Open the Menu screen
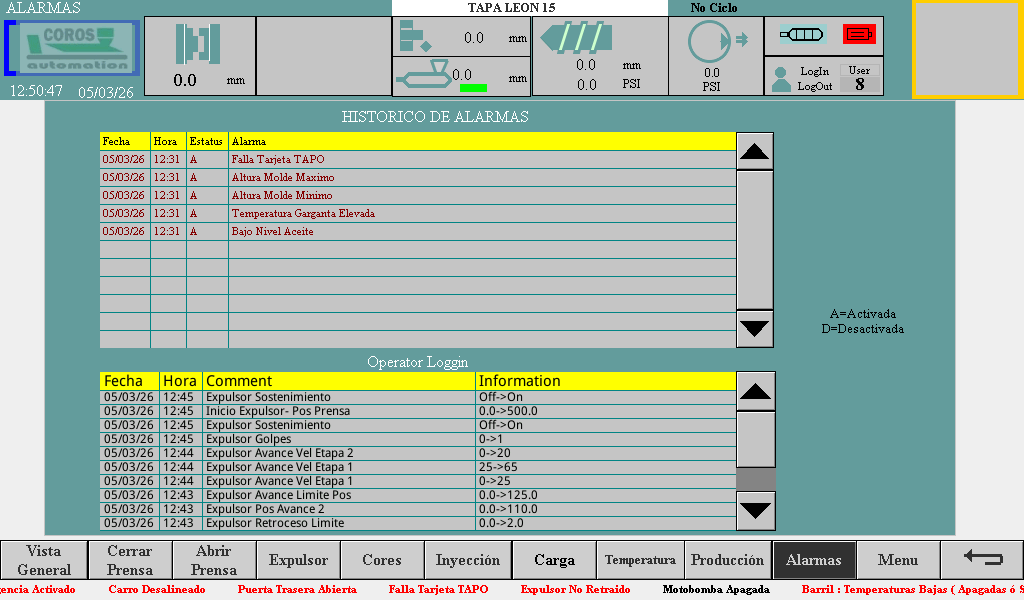1024x600 pixels. (x=898, y=560)
